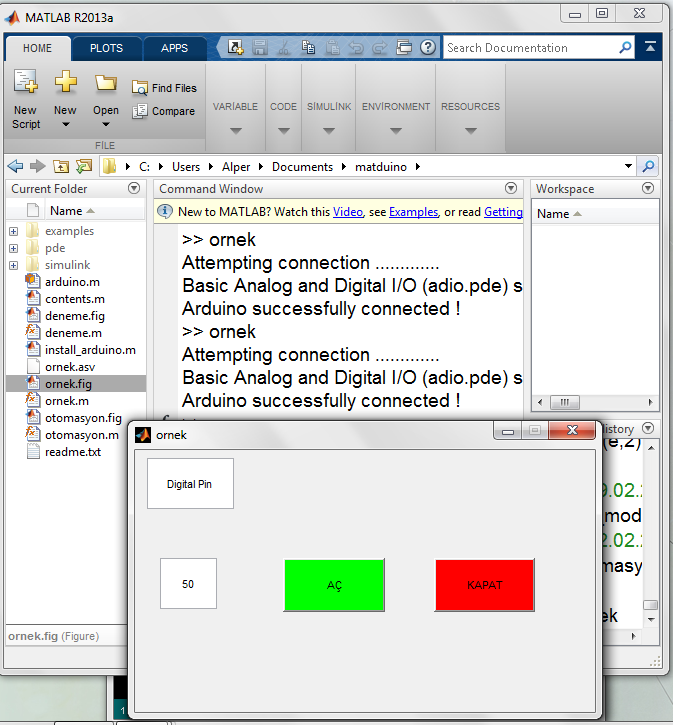
Task: Expand the RESOURCES ribbon section
Action: point(471,131)
